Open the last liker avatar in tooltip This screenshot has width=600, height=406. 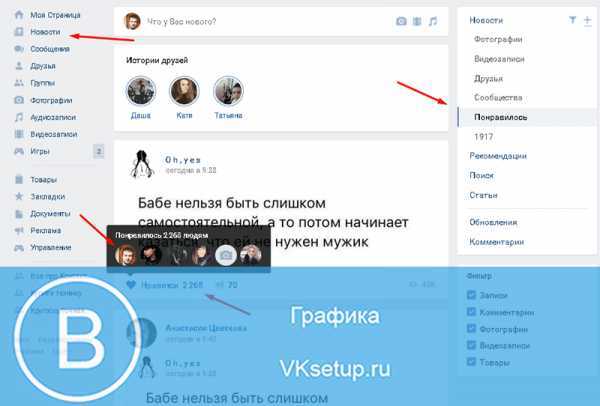coord(250,255)
